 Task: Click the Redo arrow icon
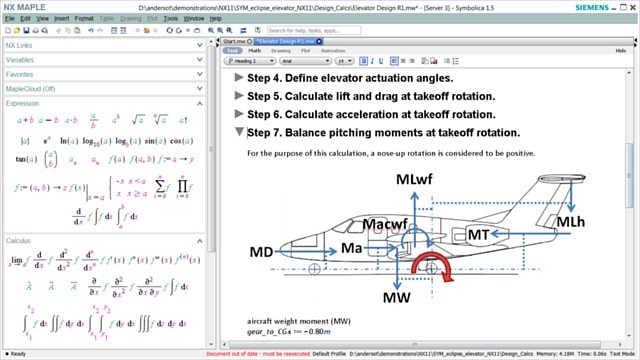click(x=100, y=31)
